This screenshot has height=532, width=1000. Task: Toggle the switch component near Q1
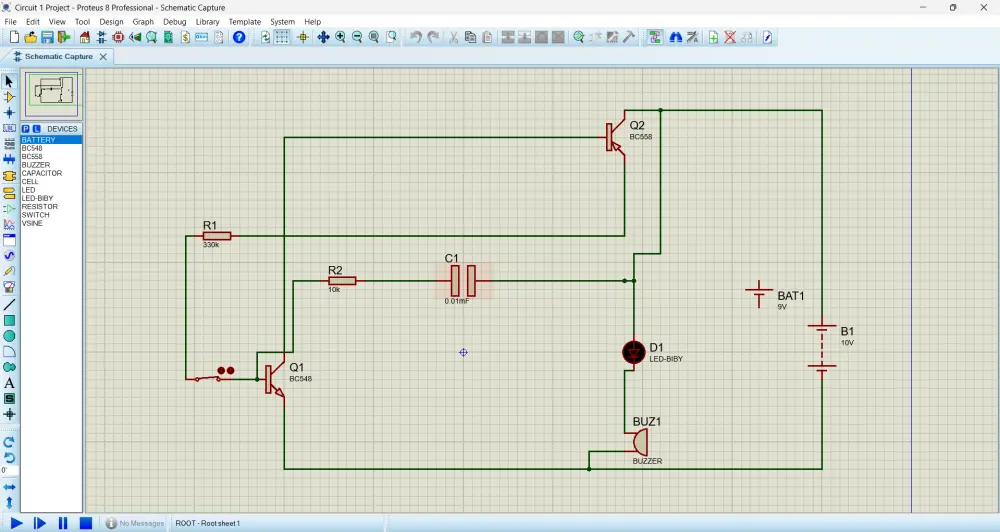tap(209, 378)
